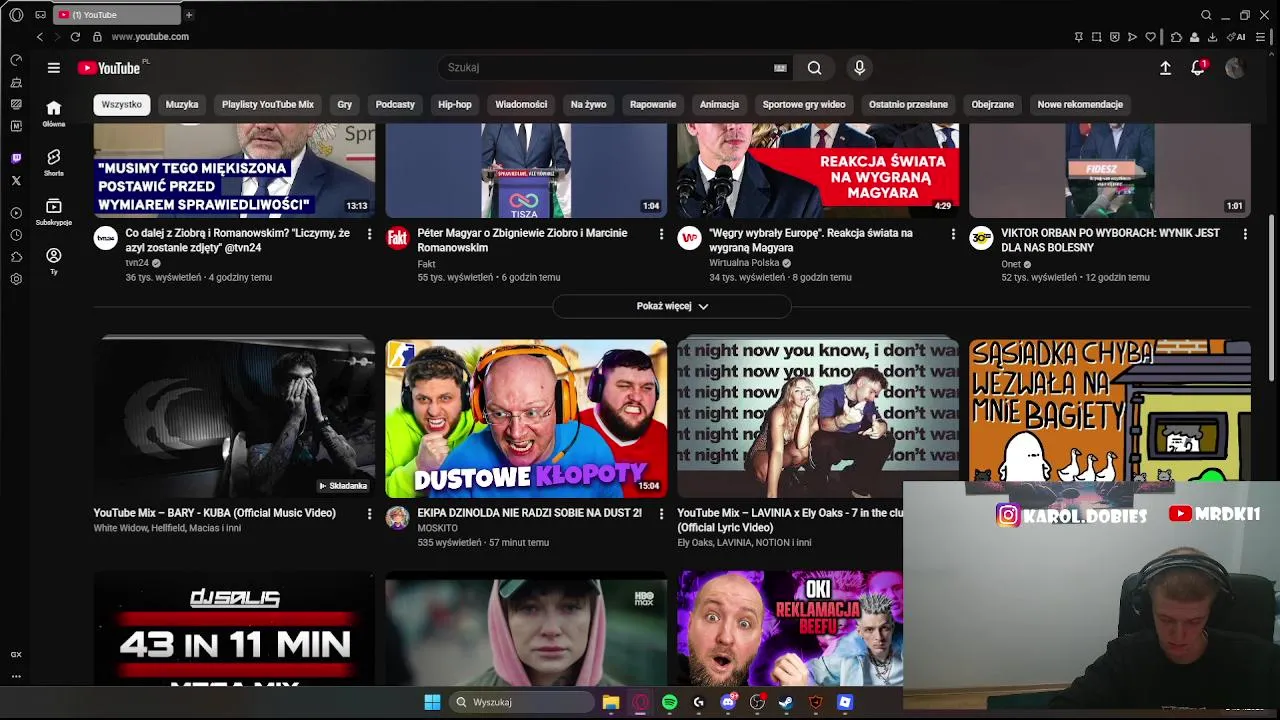Select the Nowe rekomendacje chip
Screen dimensions: 1280x720
[1080, 104]
